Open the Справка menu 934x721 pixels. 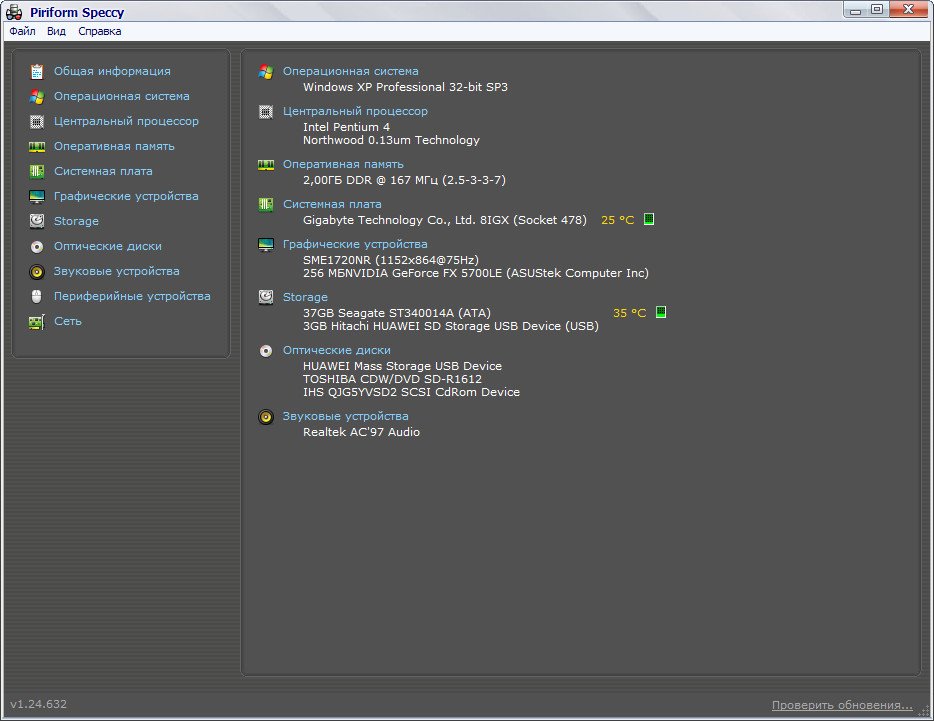pos(99,32)
